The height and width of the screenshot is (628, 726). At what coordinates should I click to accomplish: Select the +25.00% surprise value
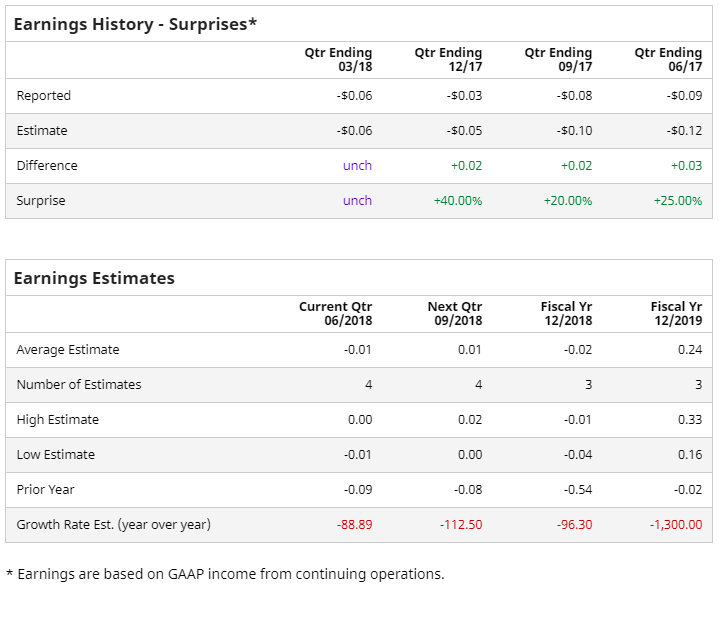click(x=677, y=201)
